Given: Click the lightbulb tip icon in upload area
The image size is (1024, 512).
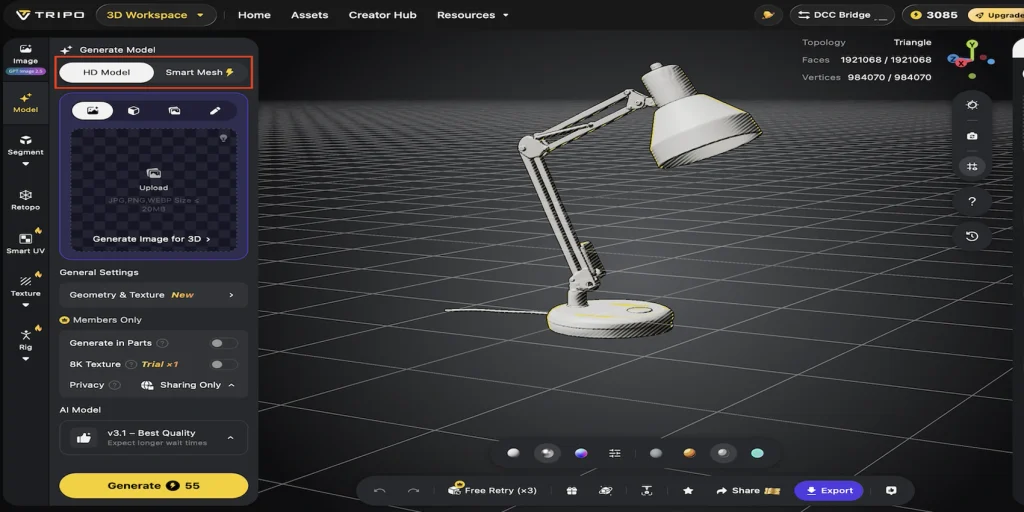Looking at the screenshot, I should pyautogui.click(x=224, y=138).
